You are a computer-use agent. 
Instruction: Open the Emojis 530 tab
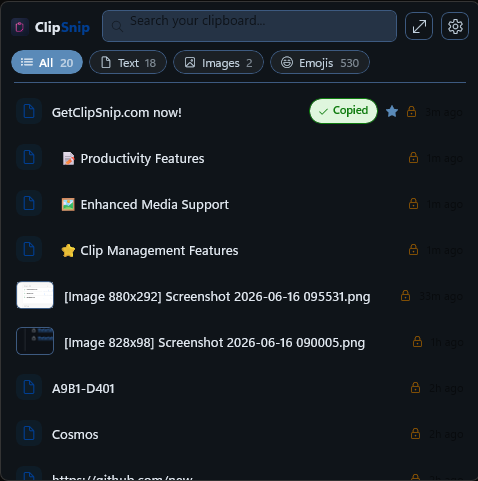click(320, 62)
